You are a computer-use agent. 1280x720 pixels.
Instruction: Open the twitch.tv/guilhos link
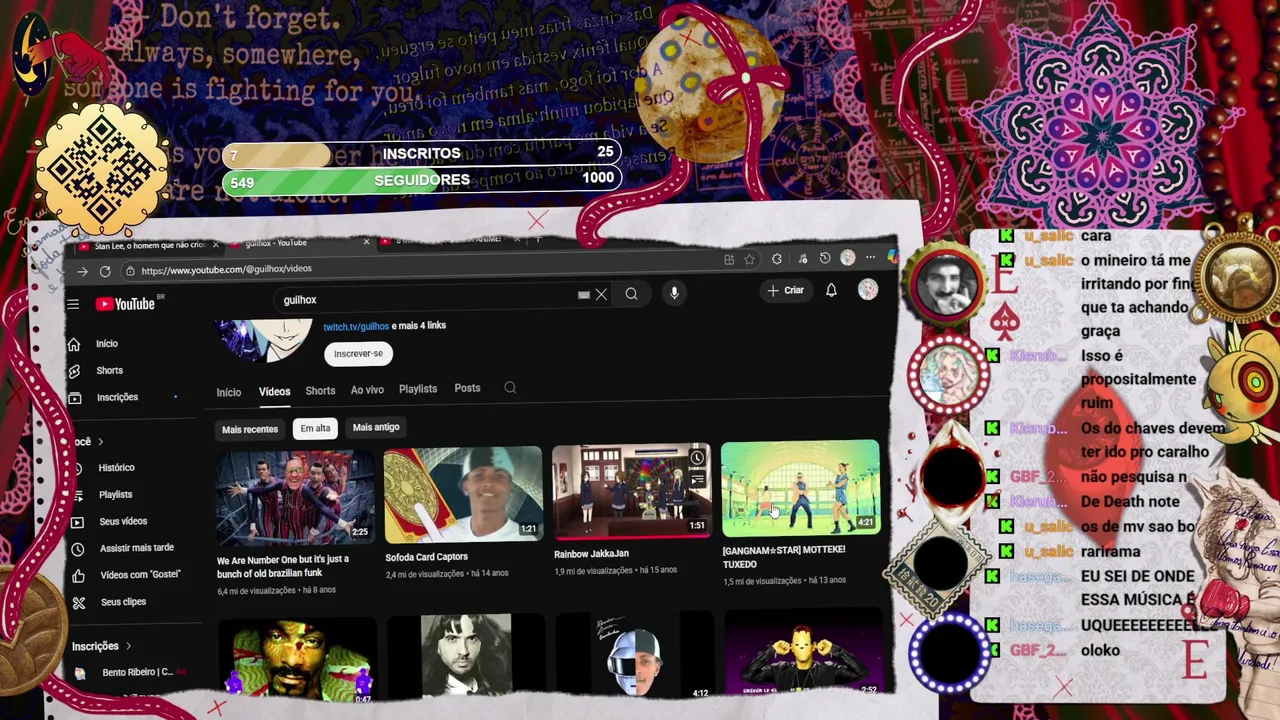click(356, 326)
